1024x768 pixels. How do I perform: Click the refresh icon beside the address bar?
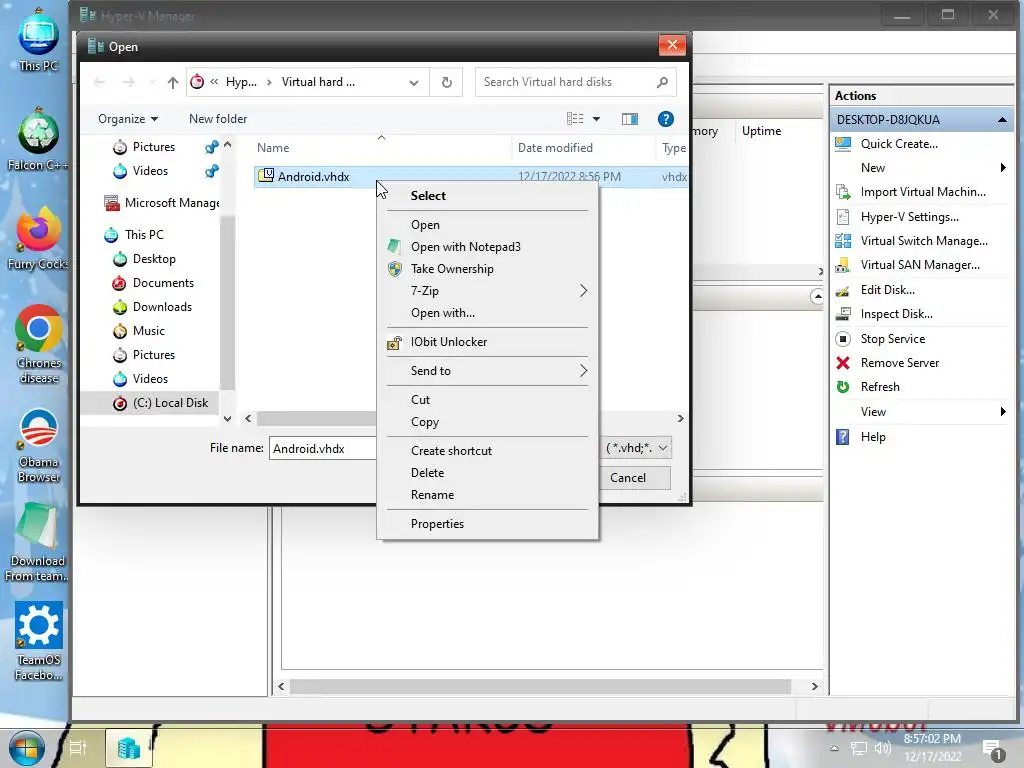pyautogui.click(x=447, y=82)
